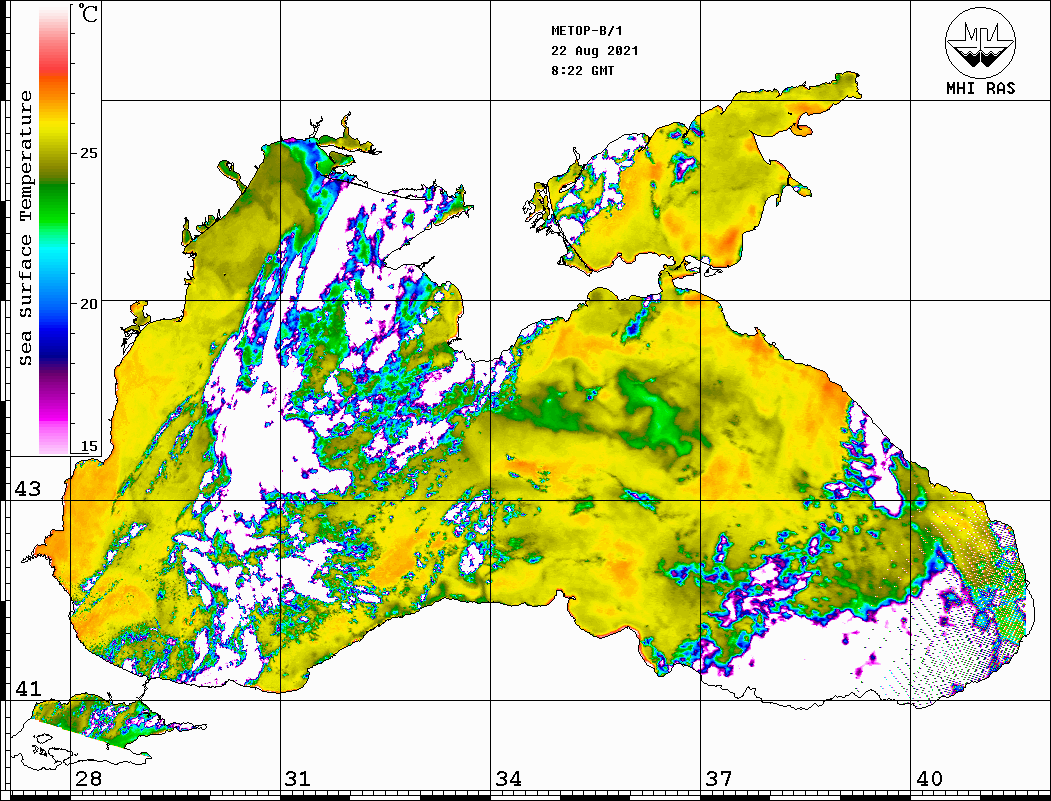Screen dimensions: 1051x801
Task: Click the 20 degree tick label
Action: click(x=89, y=303)
